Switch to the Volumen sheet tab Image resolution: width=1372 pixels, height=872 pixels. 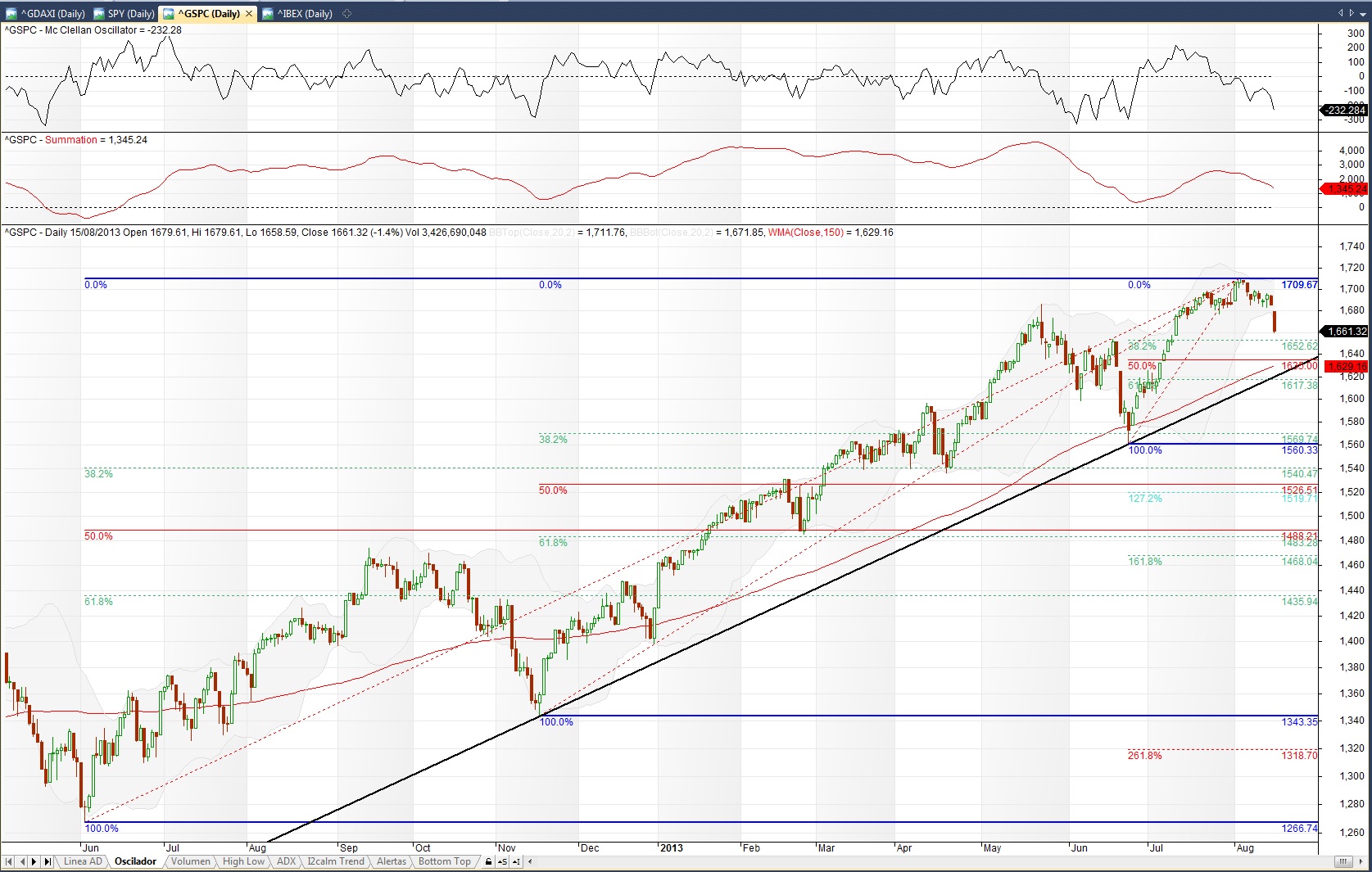coord(190,861)
